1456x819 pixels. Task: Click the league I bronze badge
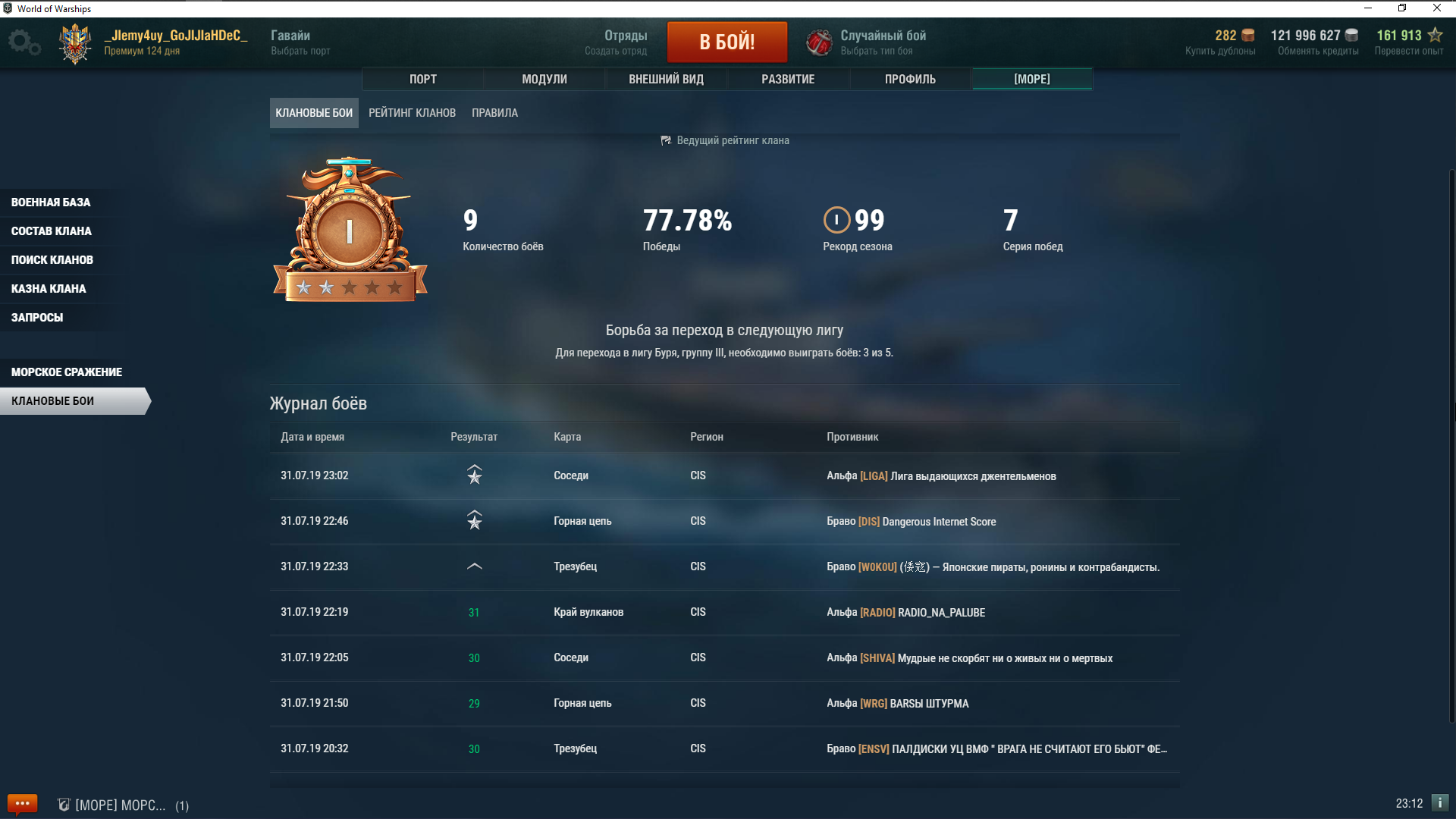[x=350, y=231]
